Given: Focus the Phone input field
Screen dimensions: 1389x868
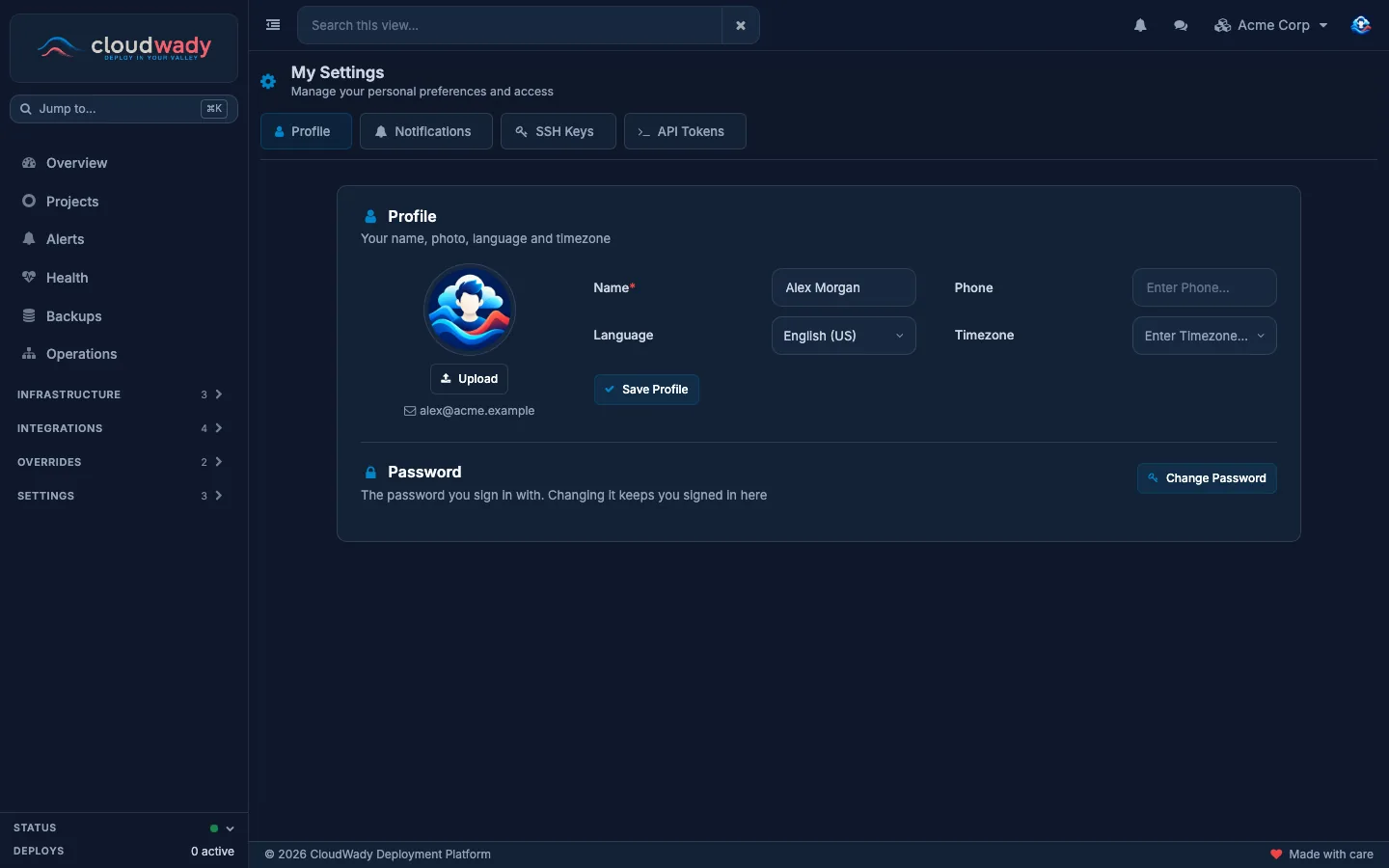Looking at the screenshot, I should (x=1205, y=287).
